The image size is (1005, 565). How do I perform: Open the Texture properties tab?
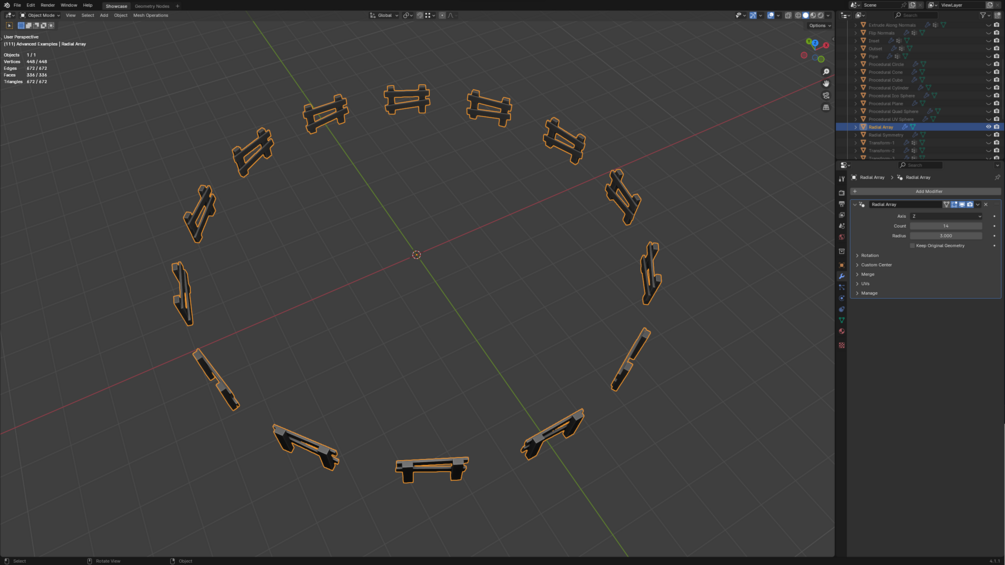[x=842, y=345]
